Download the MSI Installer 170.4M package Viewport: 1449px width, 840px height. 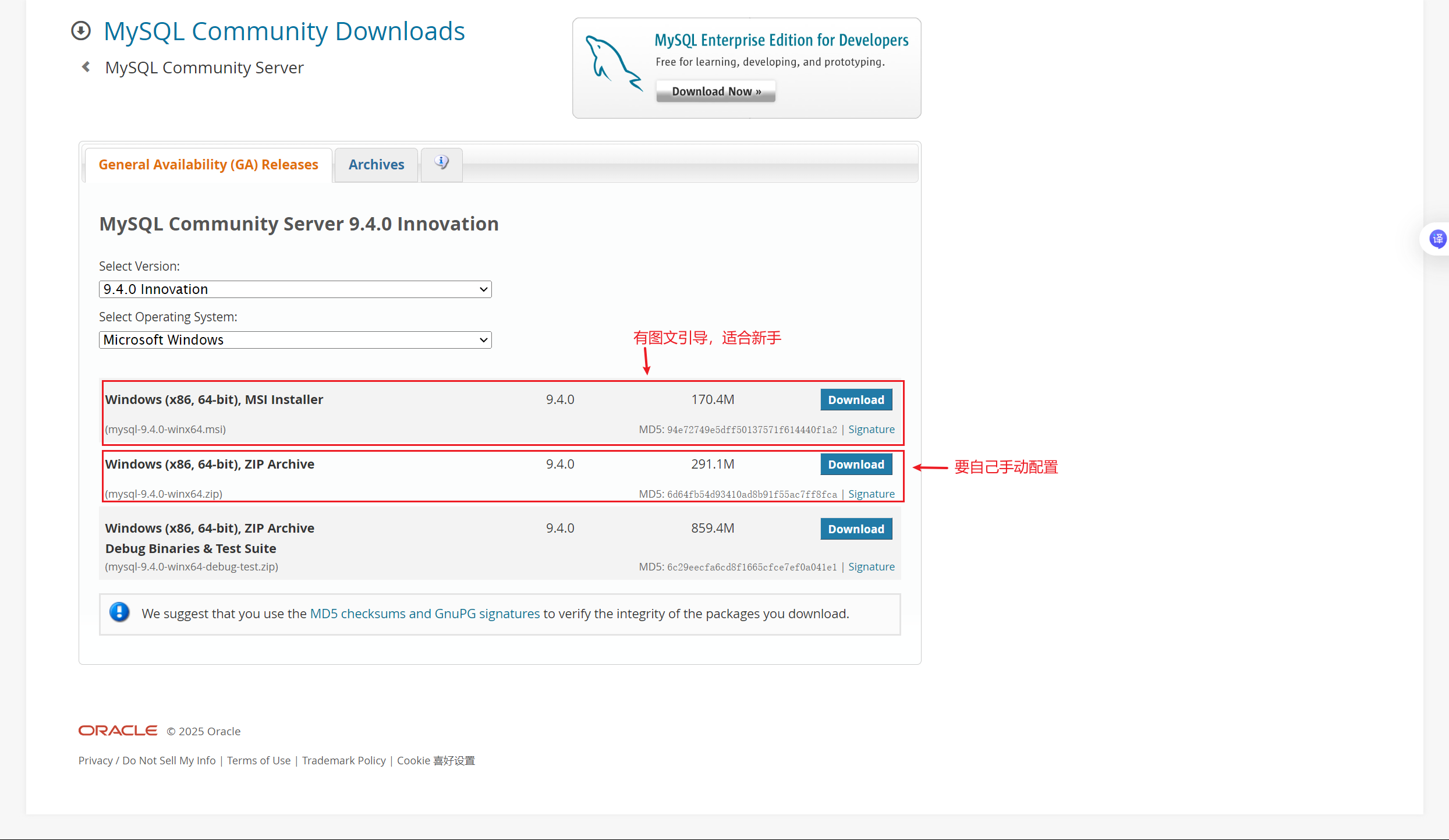click(856, 400)
